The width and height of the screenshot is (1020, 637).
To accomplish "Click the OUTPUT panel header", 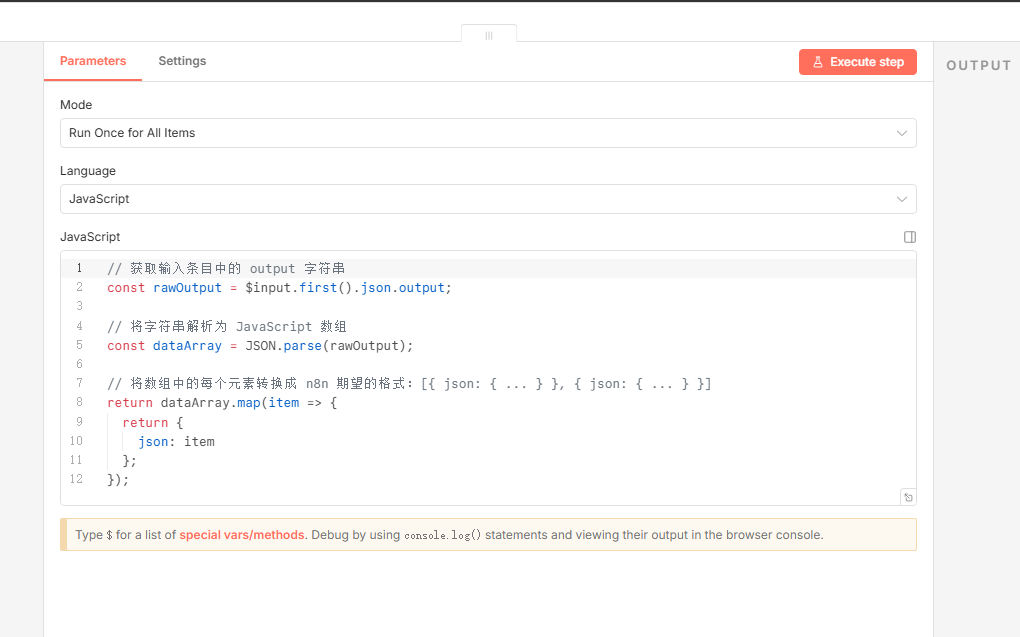I will (x=978, y=65).
